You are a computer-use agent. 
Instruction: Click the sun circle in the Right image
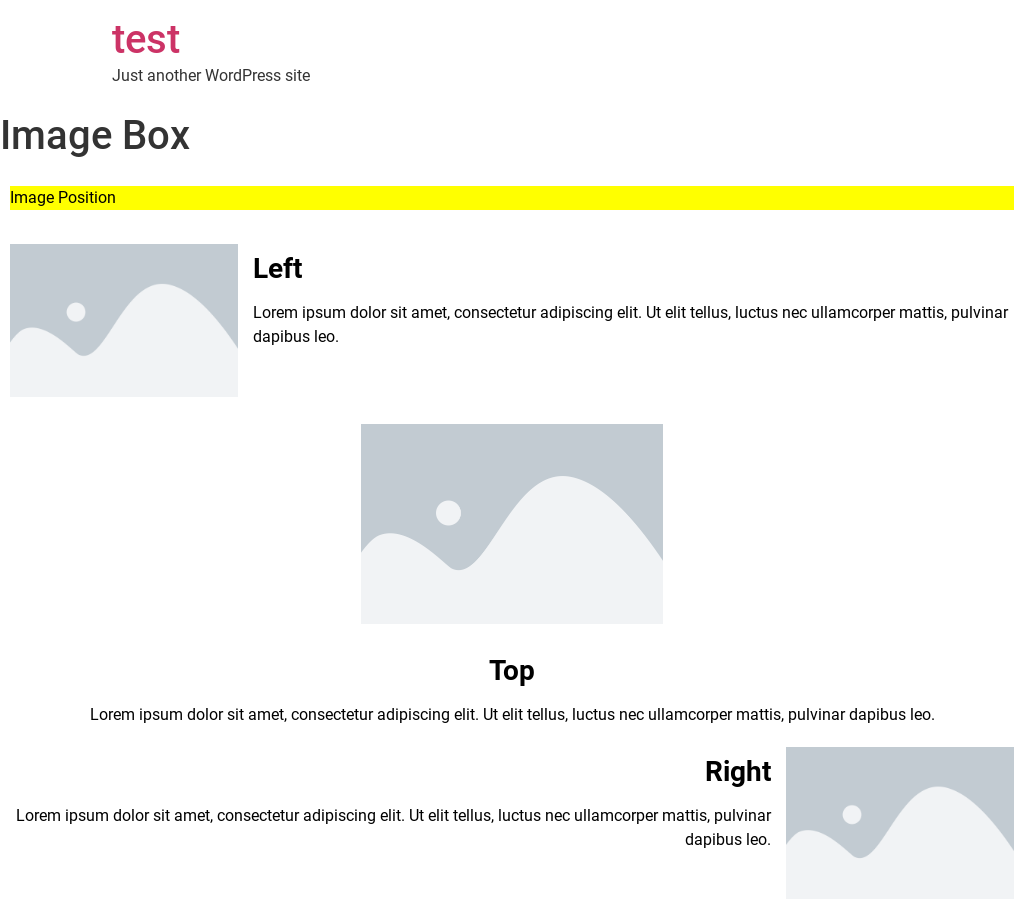(x=852, y=815)
